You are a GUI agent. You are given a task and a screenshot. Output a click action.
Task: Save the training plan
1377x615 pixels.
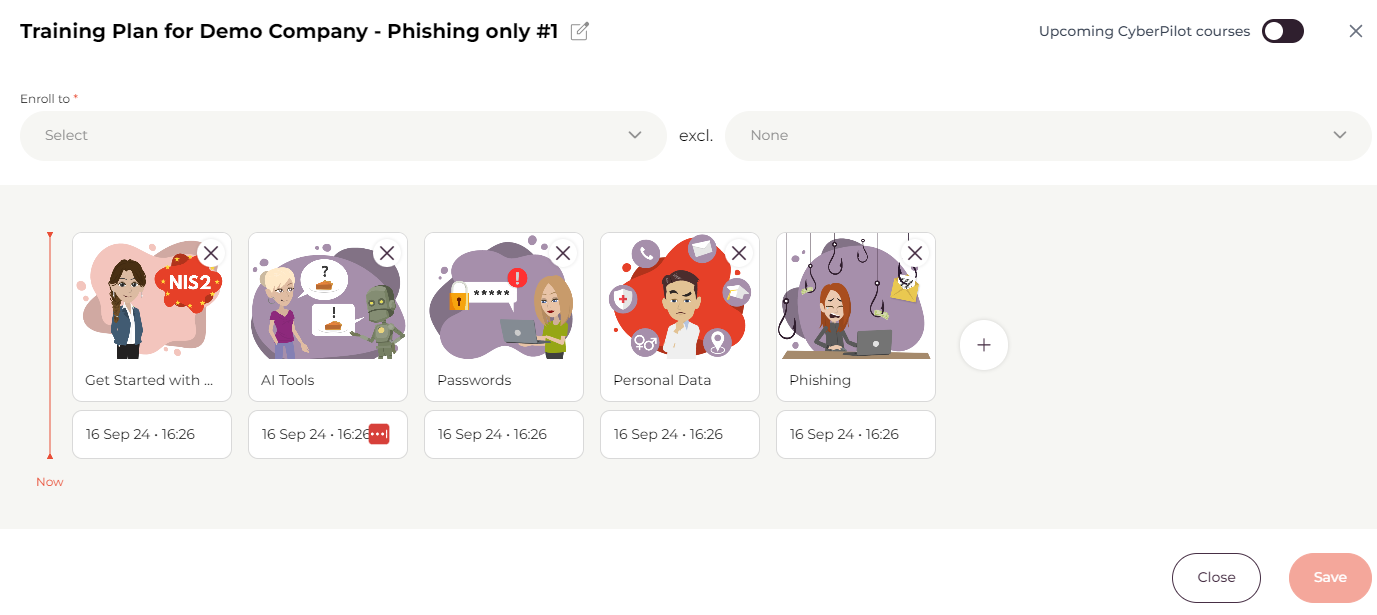1330,577
